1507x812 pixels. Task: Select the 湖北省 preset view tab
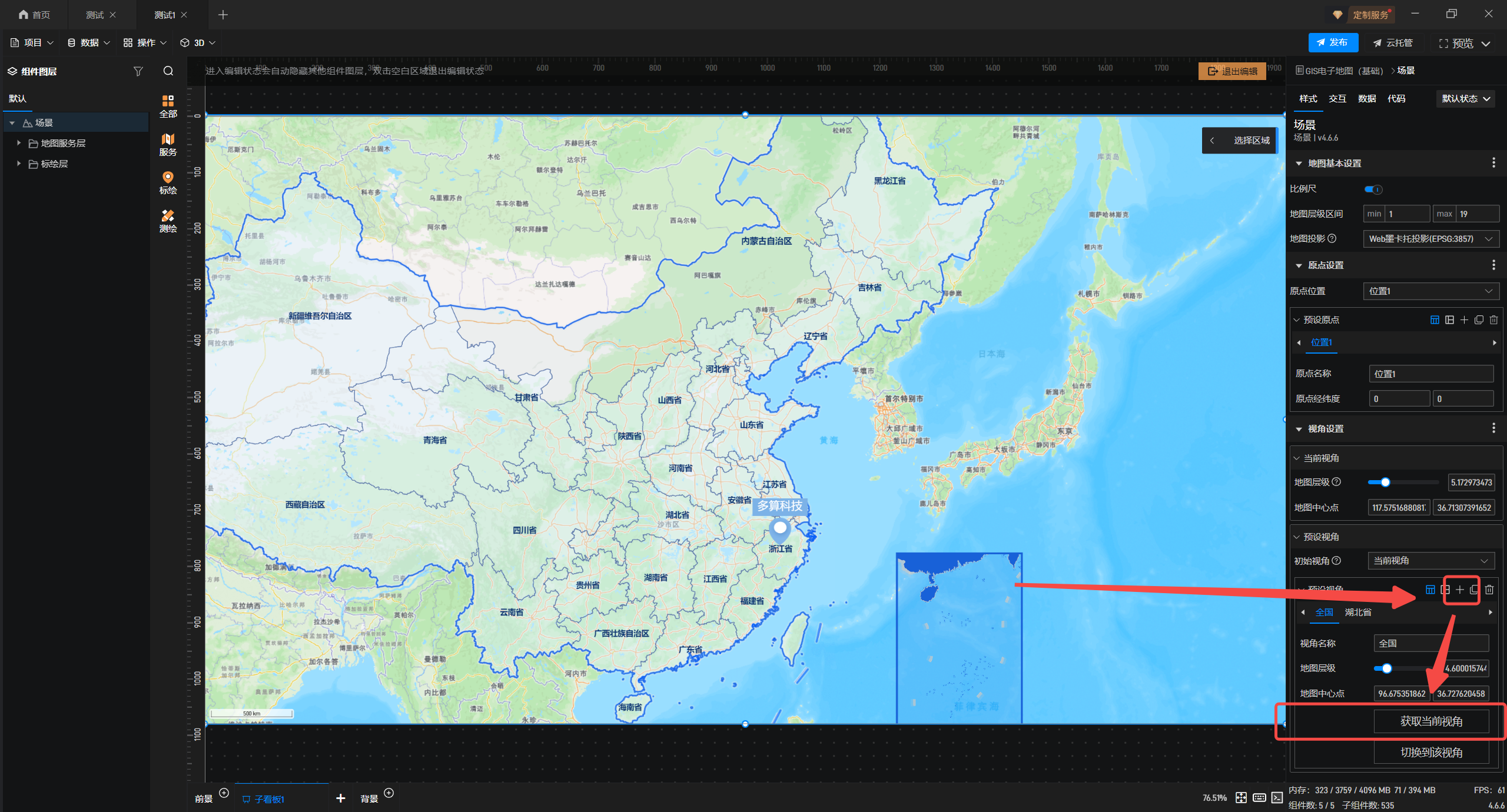click(x=1357, y=613)
